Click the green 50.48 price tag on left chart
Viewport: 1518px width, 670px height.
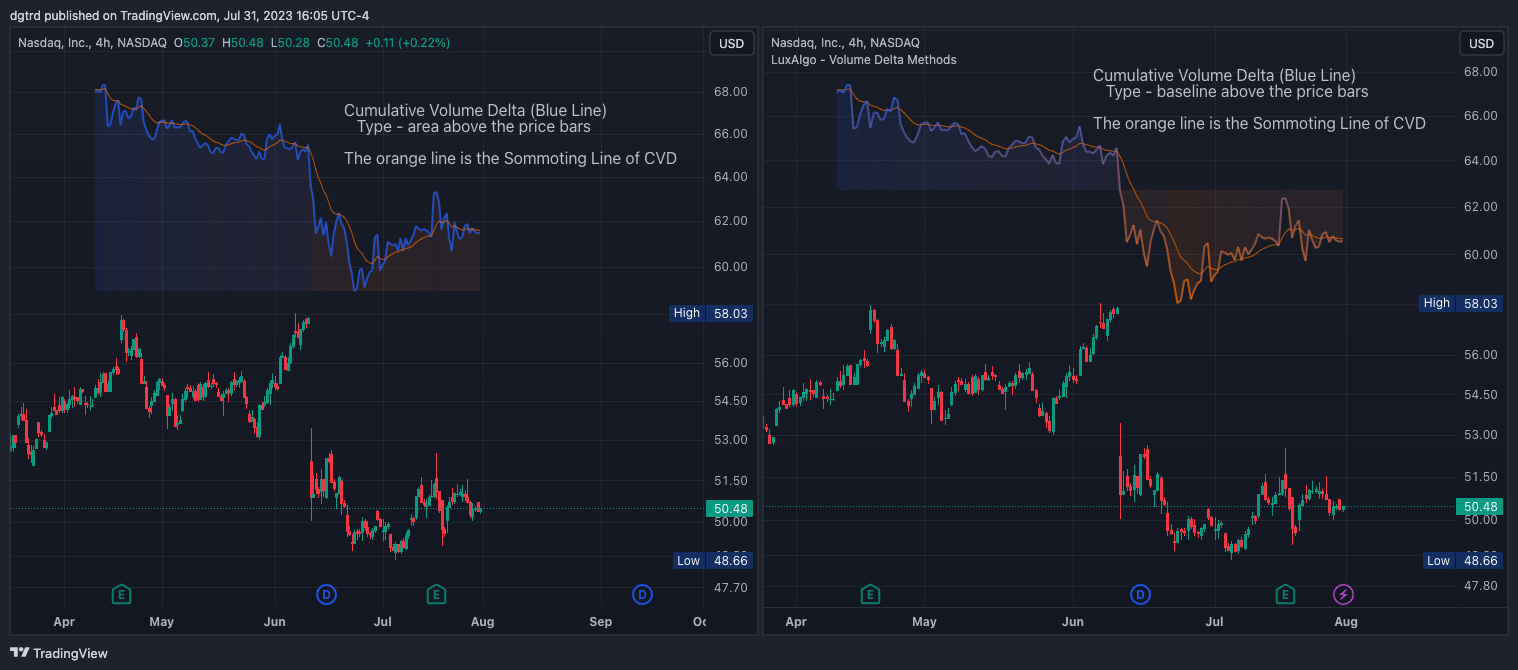pos(732,508)
